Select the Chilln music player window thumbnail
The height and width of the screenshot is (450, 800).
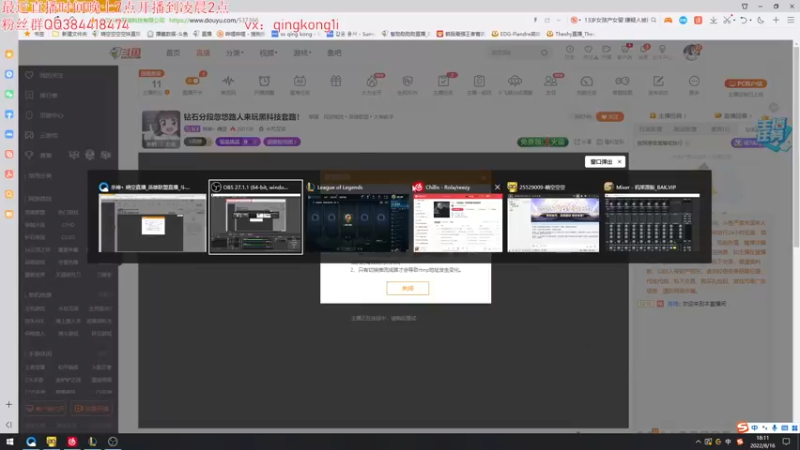pyautogui.click(x=458, y=217)
